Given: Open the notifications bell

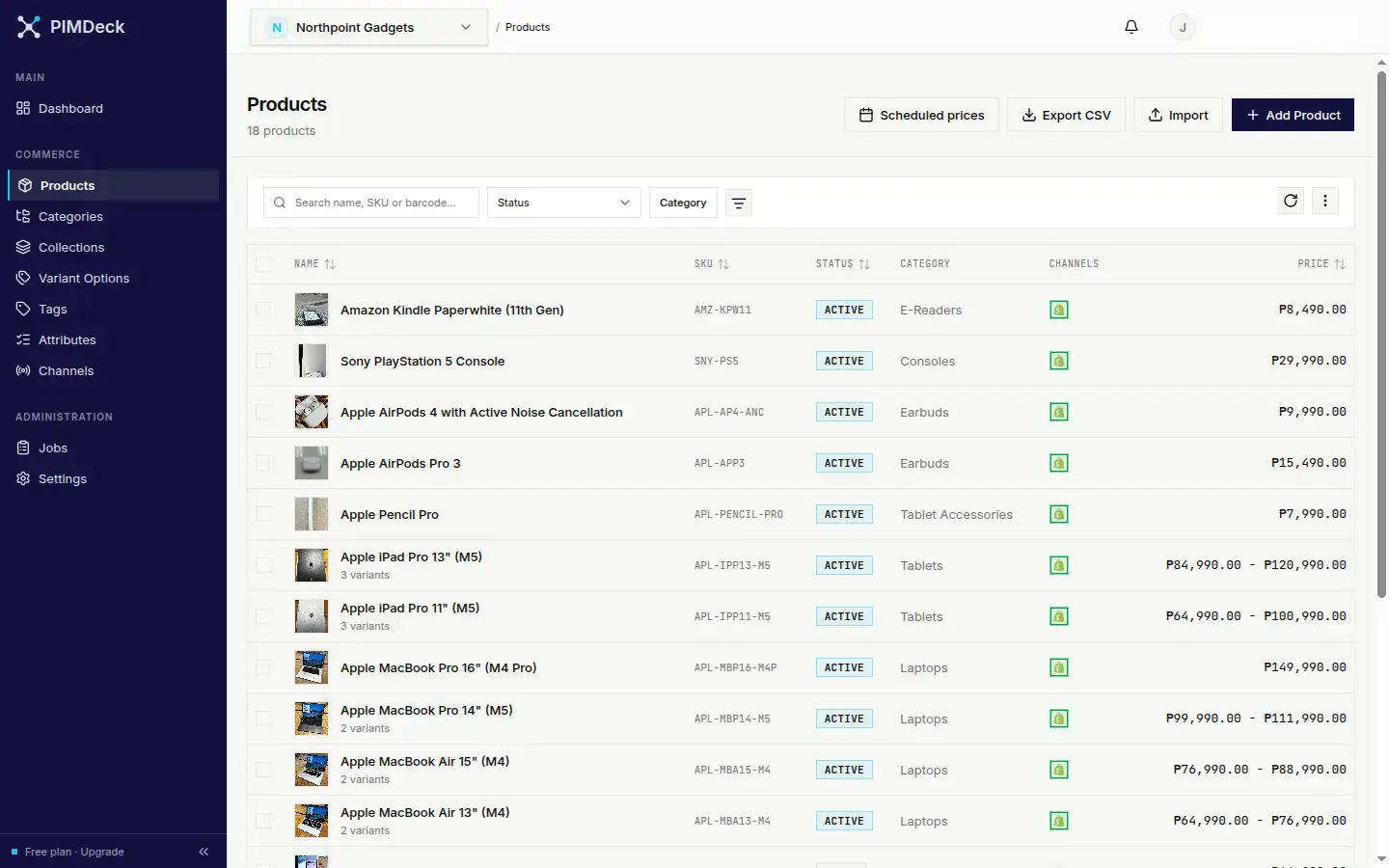Looking at the screenshot, I should tap(1131, 27).
